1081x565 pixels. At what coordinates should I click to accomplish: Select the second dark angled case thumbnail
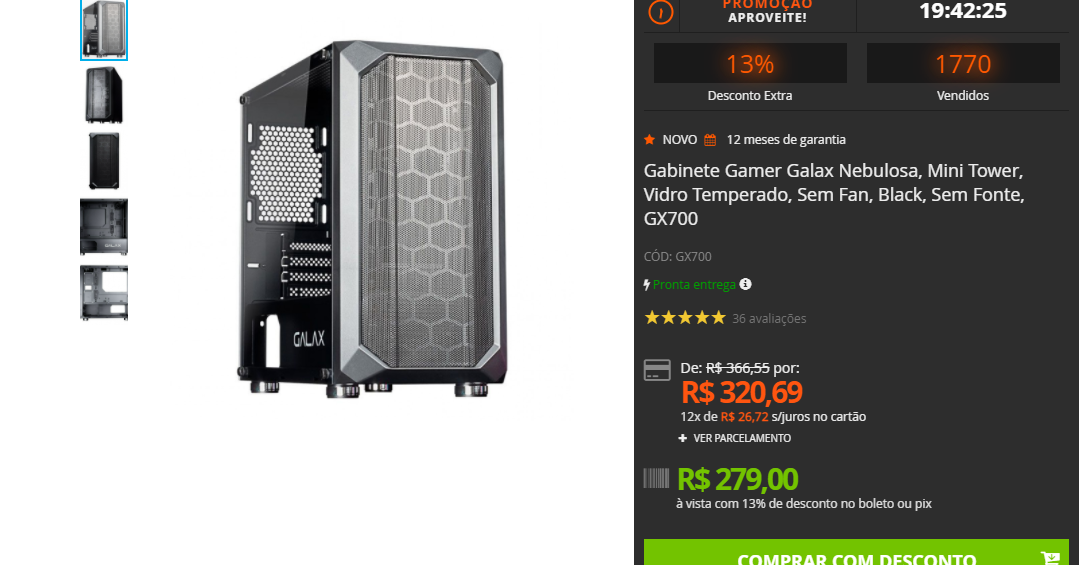point(104,95)
